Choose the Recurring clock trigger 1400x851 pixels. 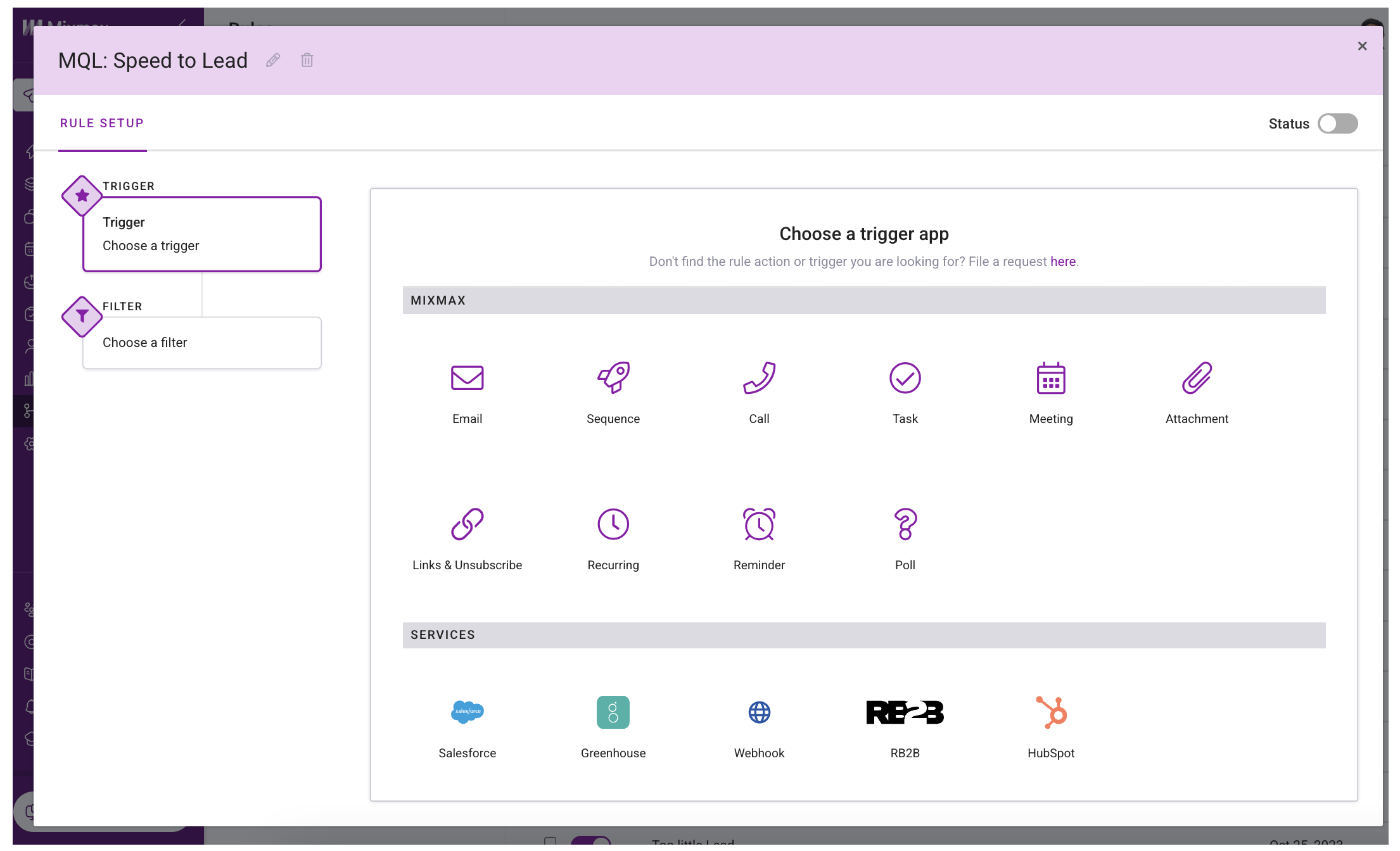tap(613, 539)
